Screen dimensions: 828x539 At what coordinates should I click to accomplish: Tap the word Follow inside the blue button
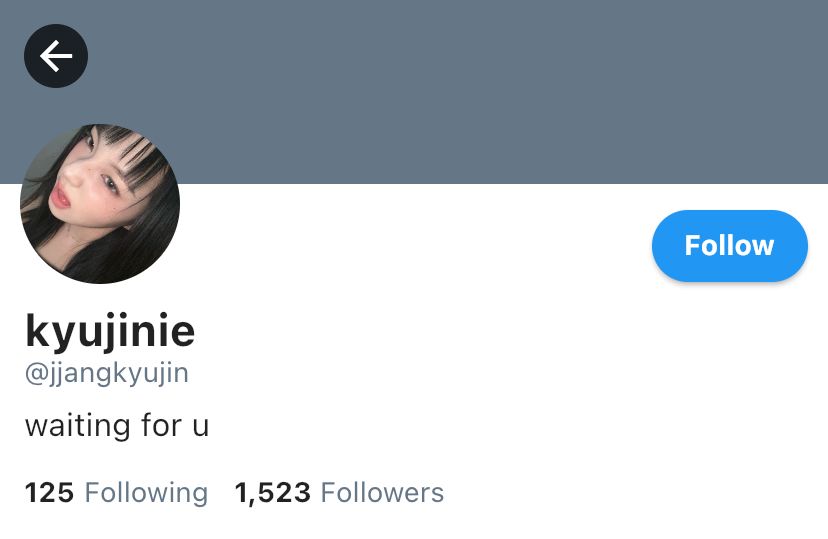pos(729,245)
